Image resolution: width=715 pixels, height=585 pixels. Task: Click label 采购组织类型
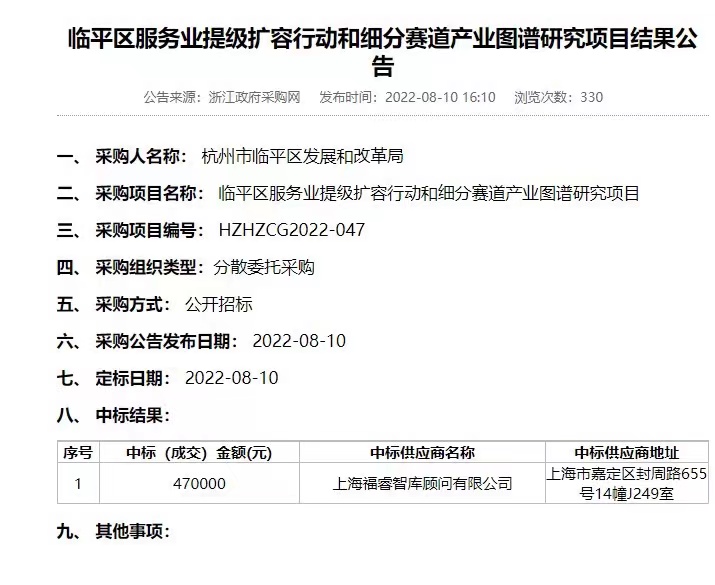point(145,267)
